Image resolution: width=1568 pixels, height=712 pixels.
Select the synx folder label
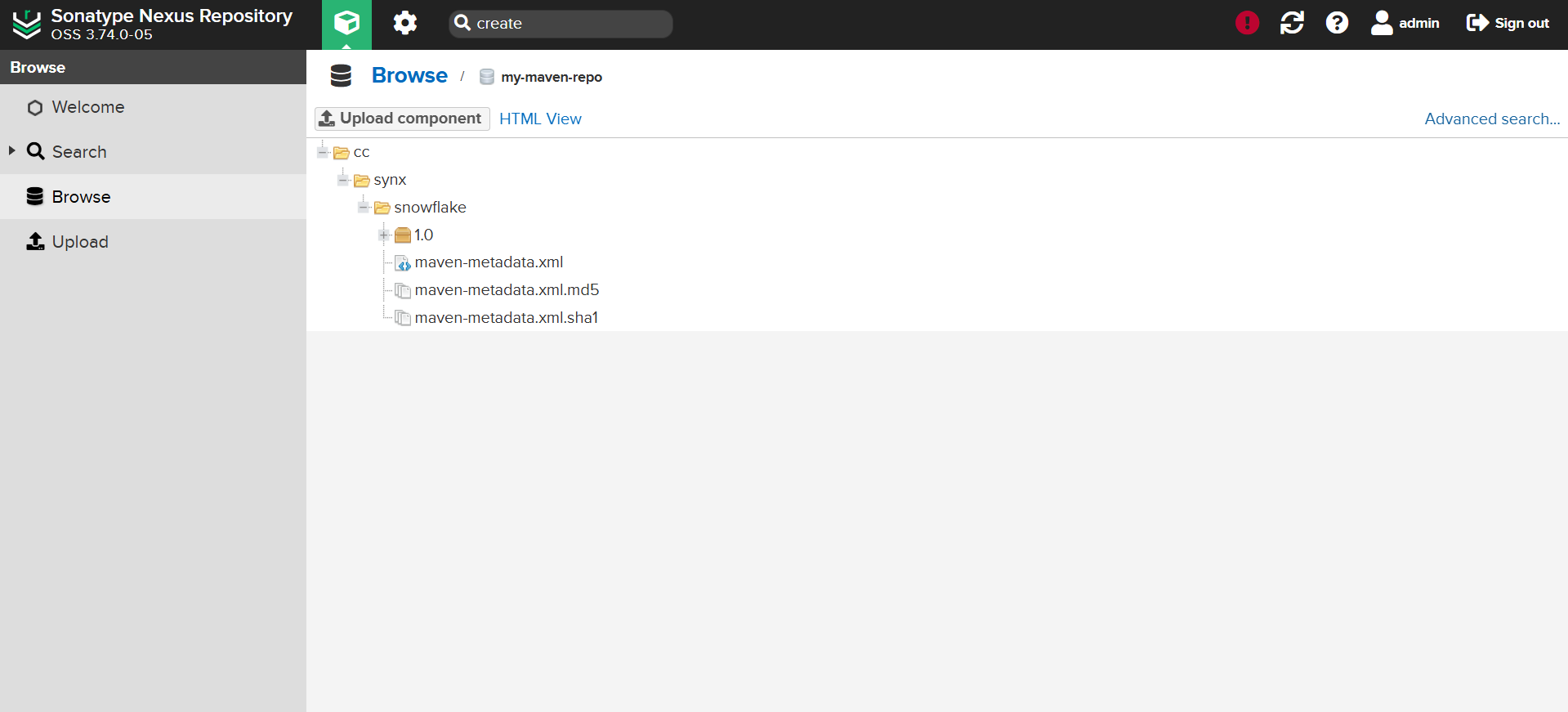click(390, 180)
